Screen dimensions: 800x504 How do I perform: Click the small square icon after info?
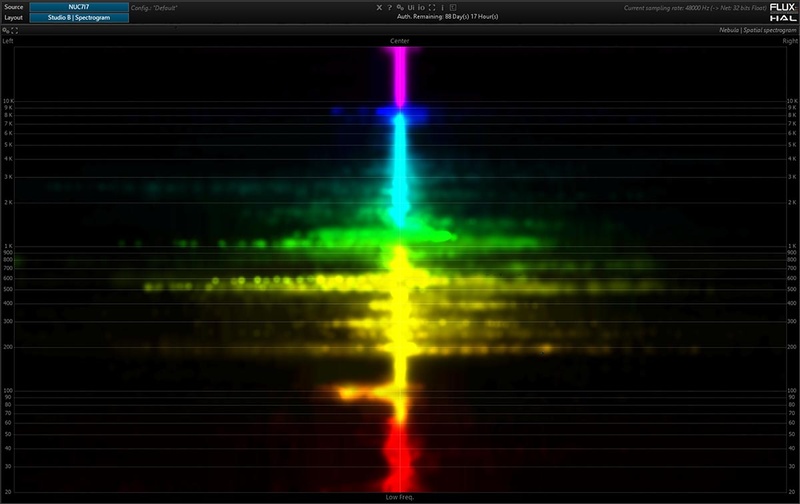(x=453, y=8)
